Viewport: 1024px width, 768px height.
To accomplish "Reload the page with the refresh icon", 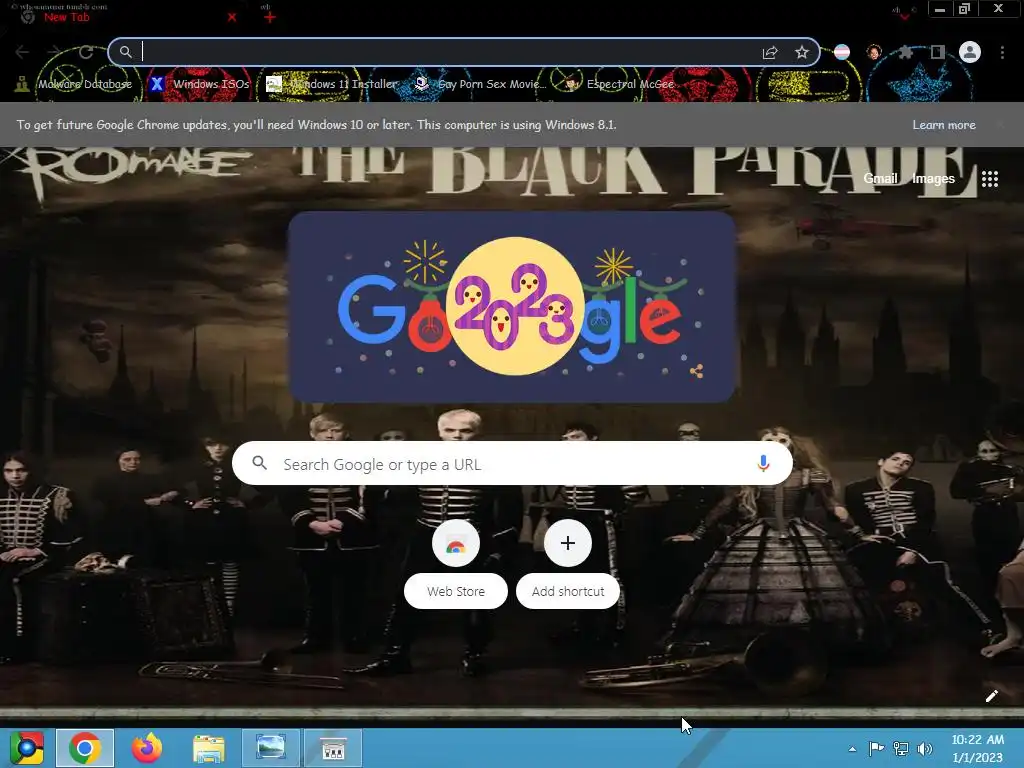I will [x=86, y=52].
